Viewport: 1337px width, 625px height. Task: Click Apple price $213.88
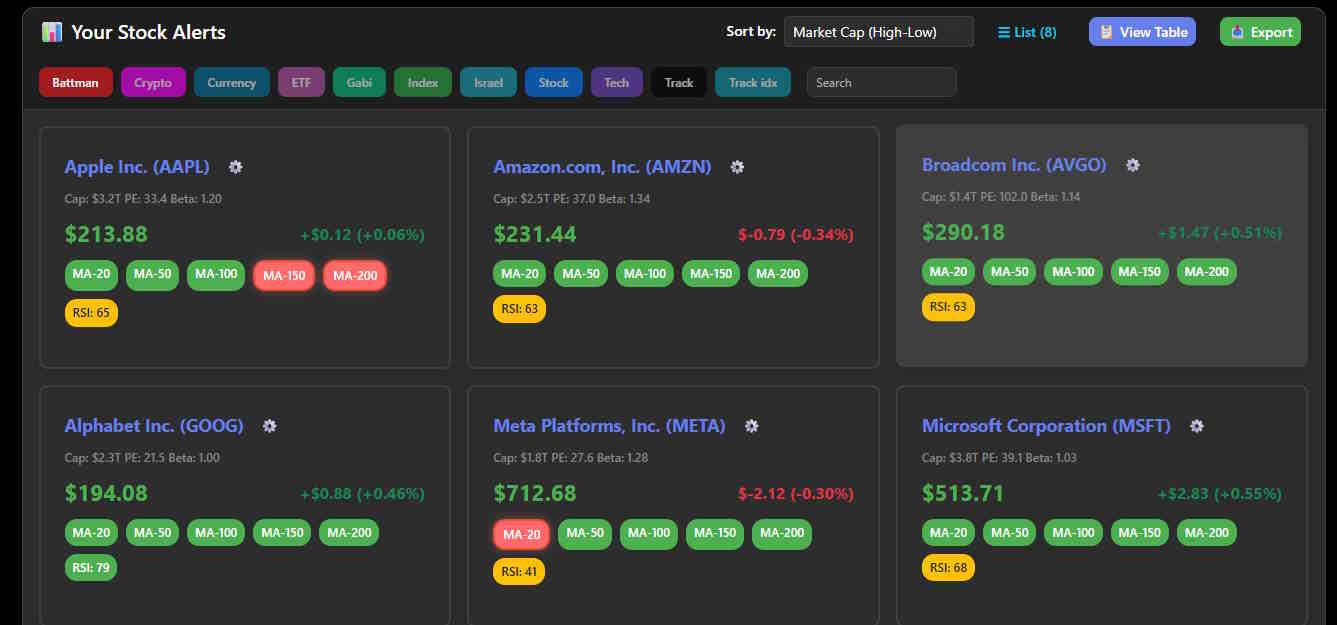[x=106, y=235]
